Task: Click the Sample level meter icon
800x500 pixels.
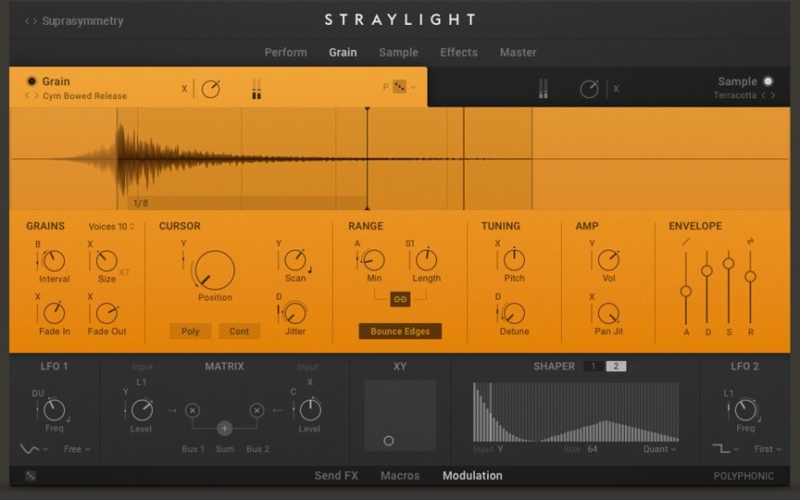Action: (543, 89)
